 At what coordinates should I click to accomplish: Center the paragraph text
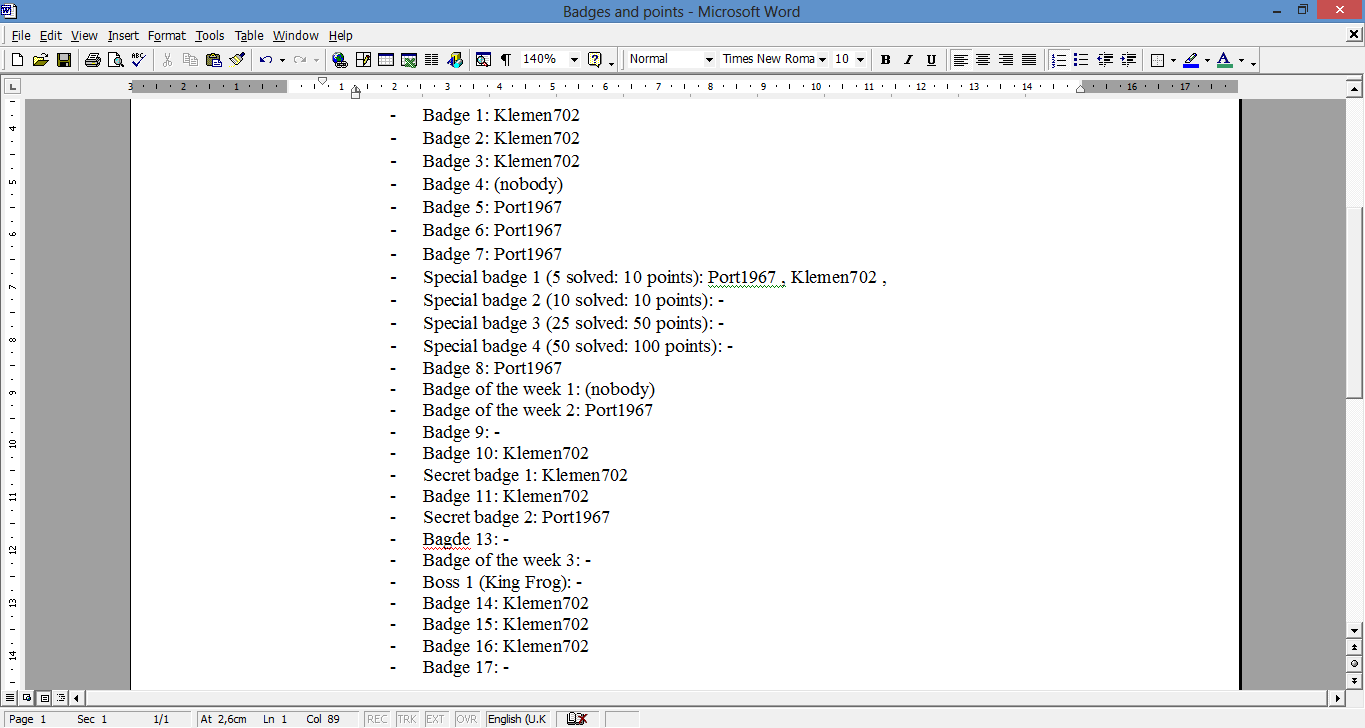(x=983, y=60)
